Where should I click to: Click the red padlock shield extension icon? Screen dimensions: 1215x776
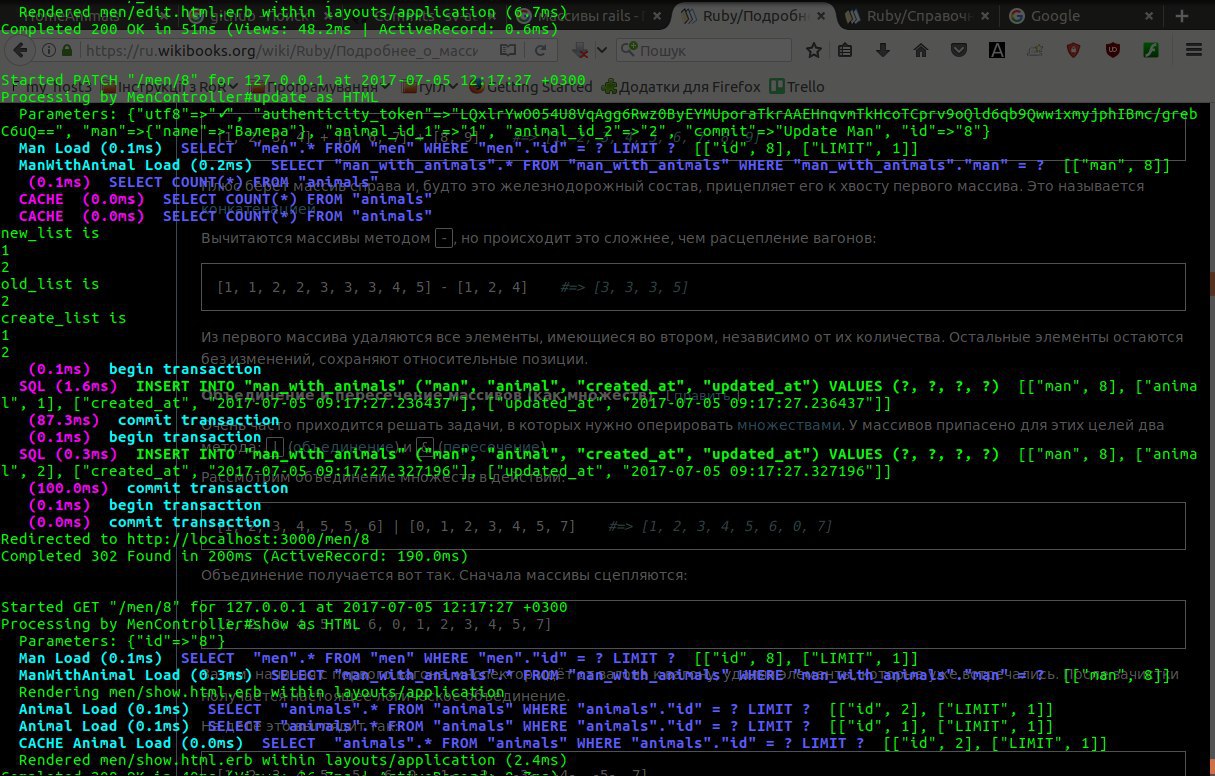point(1073,50)
